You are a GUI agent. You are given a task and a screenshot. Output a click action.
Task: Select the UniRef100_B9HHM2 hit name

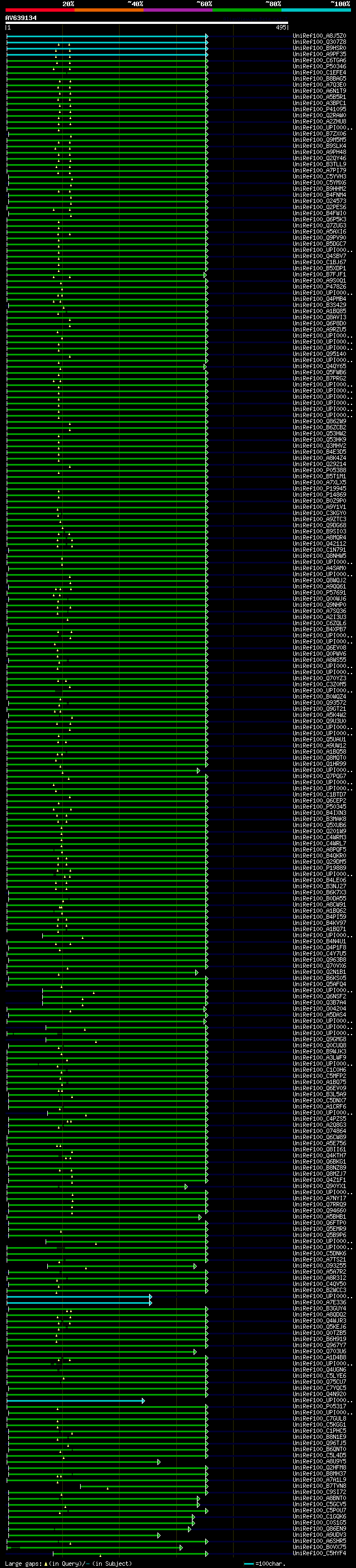[x=319, y=189]
